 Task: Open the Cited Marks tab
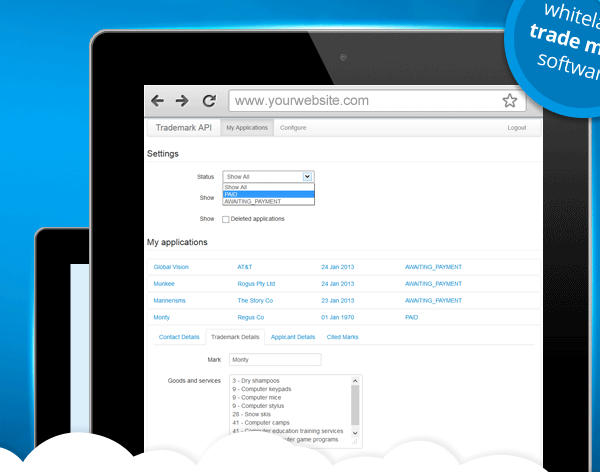click(x=342, y=337)
